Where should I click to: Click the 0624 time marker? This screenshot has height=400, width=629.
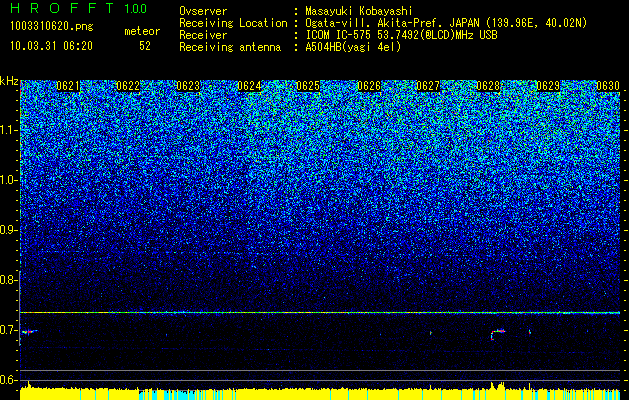[x=249, y=86]
